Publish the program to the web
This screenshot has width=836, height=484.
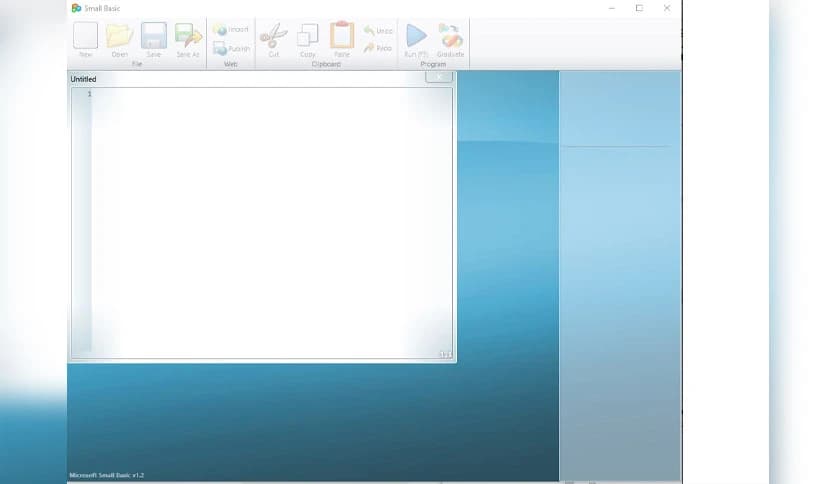pyautogui.click(x=231, y=49)
